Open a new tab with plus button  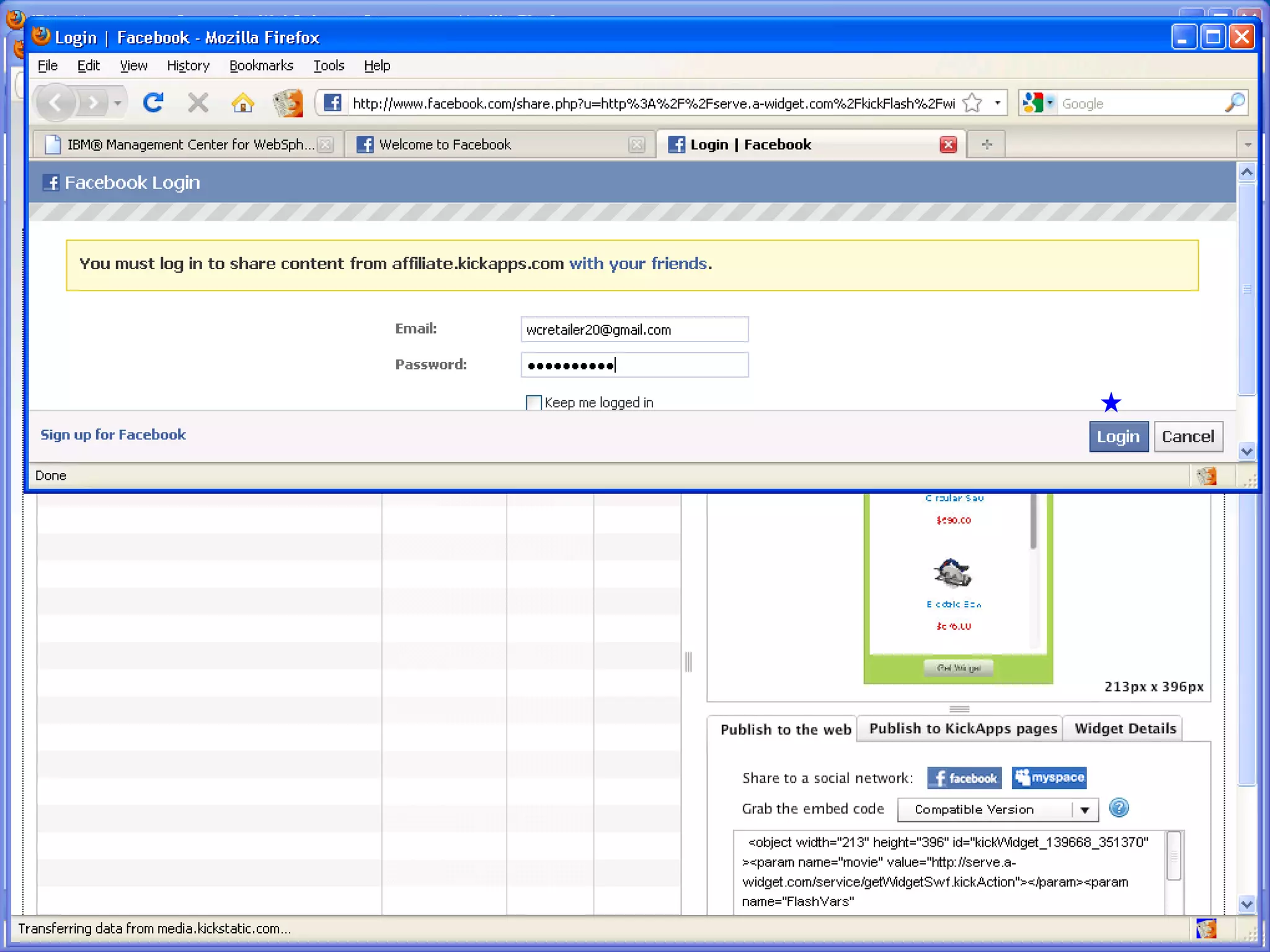(x=987, y=145)
